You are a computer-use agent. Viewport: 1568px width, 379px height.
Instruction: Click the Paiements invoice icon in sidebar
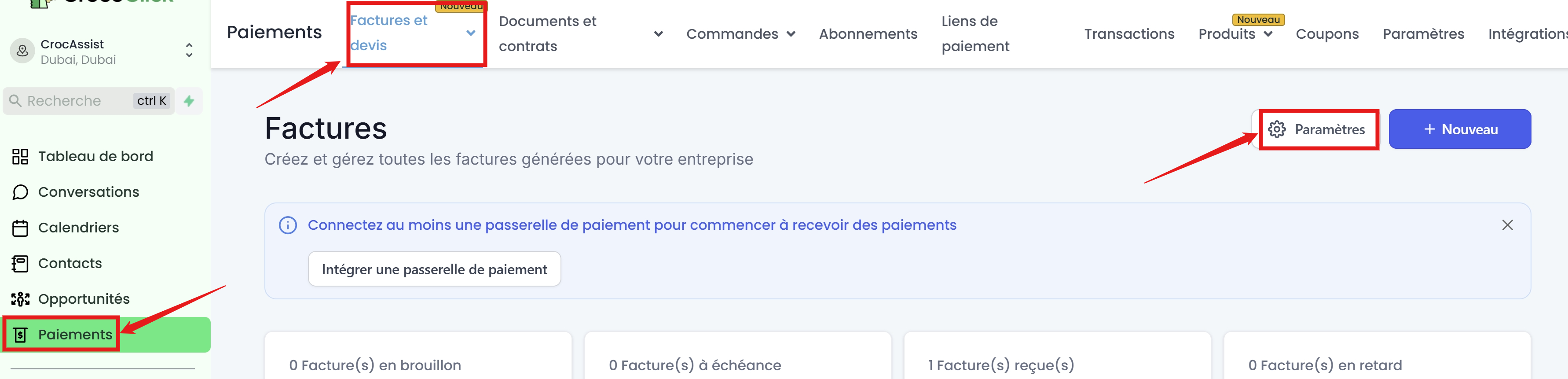pos(20,335)
